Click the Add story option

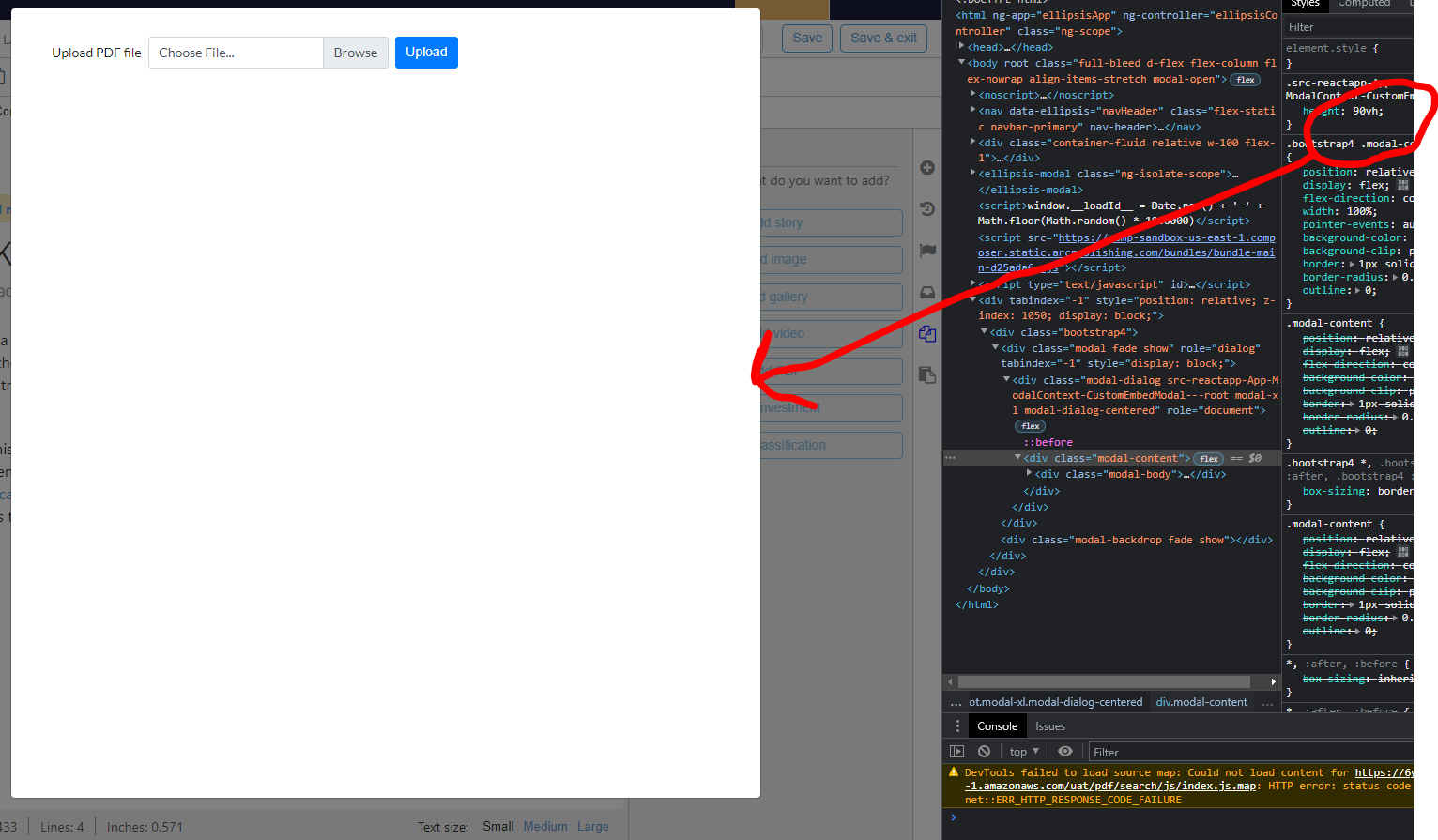pyautogui.click(x=832, y=222)
